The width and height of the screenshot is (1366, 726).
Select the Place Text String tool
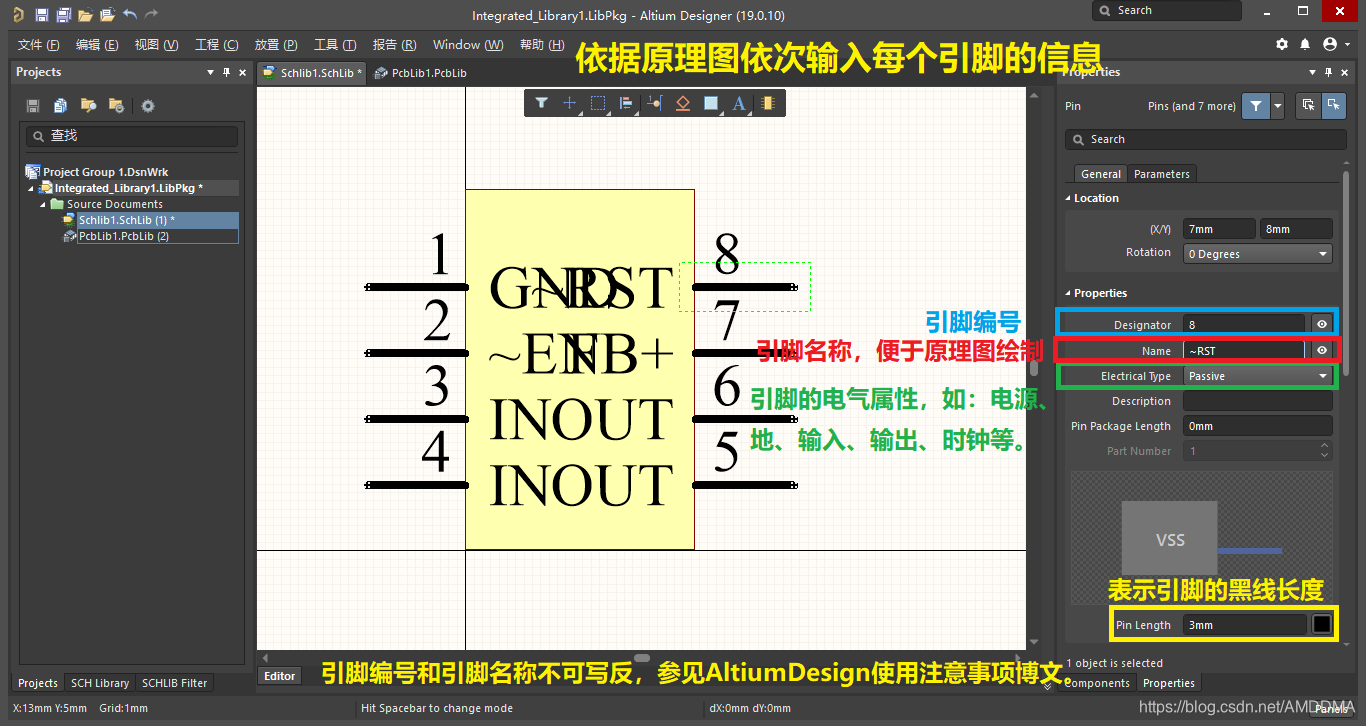[x=739, y=103]
